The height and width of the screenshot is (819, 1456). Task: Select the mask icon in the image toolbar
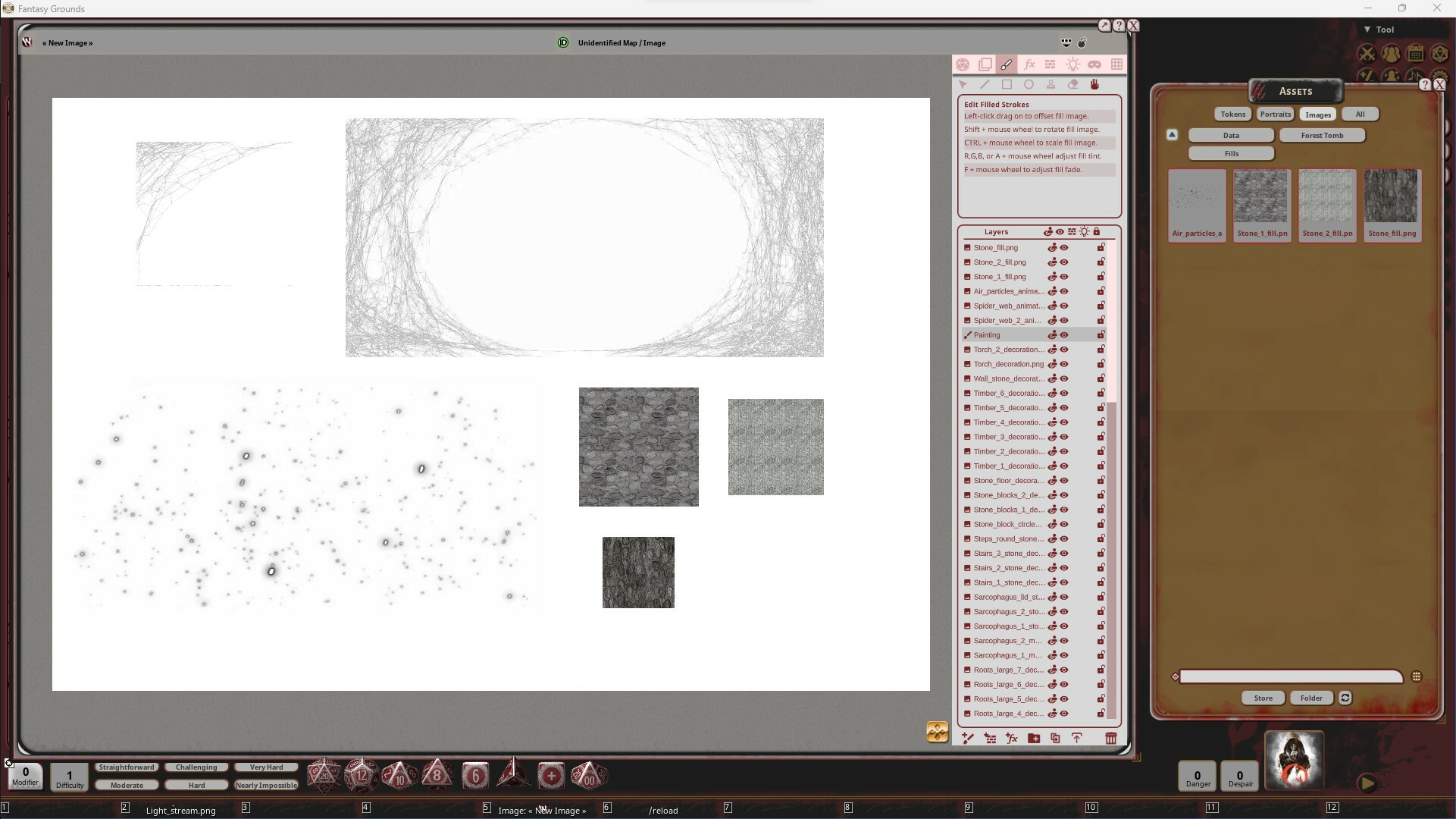tap(1095, 64)
